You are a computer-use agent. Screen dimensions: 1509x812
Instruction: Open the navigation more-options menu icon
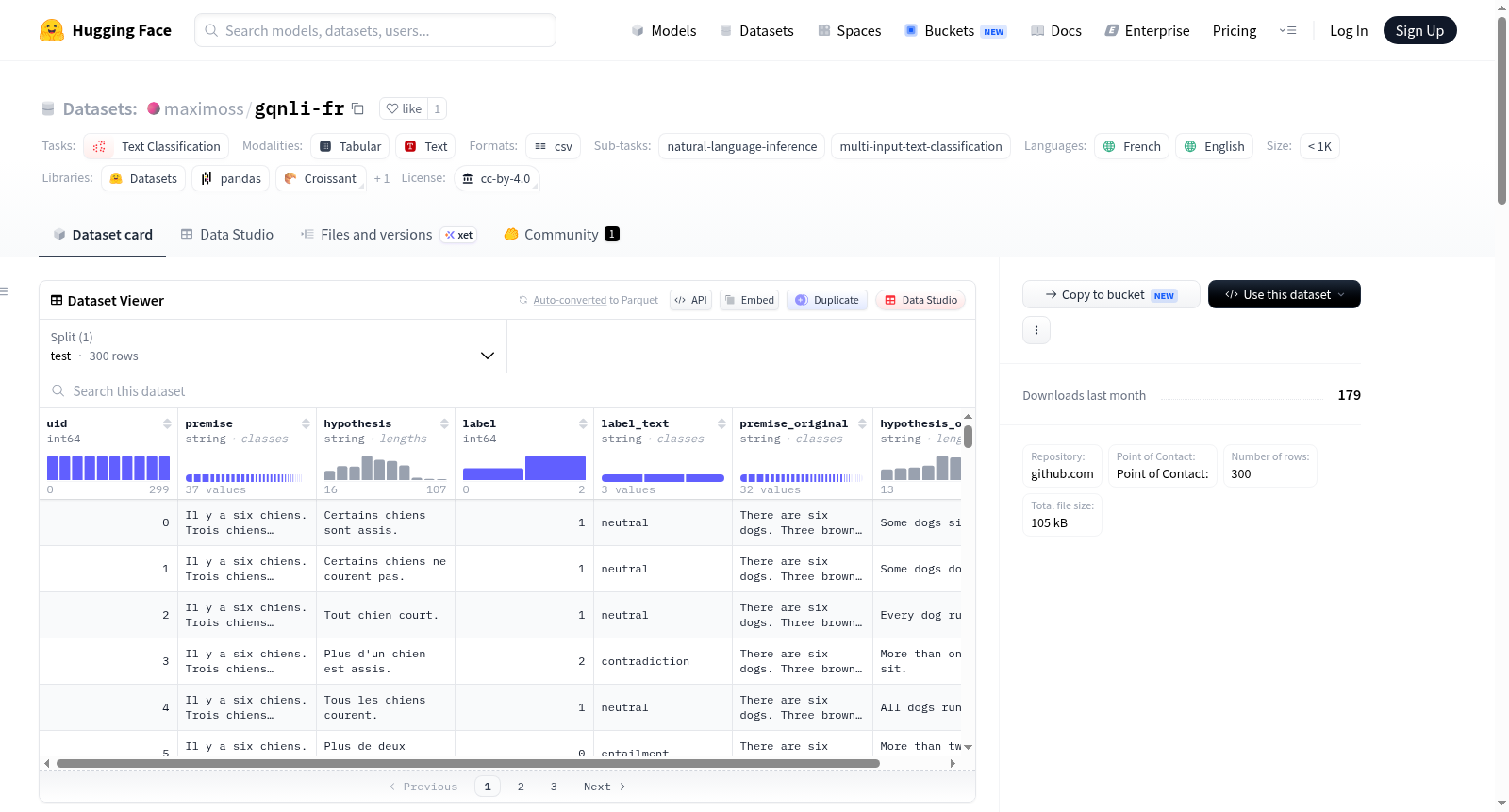1287,30
